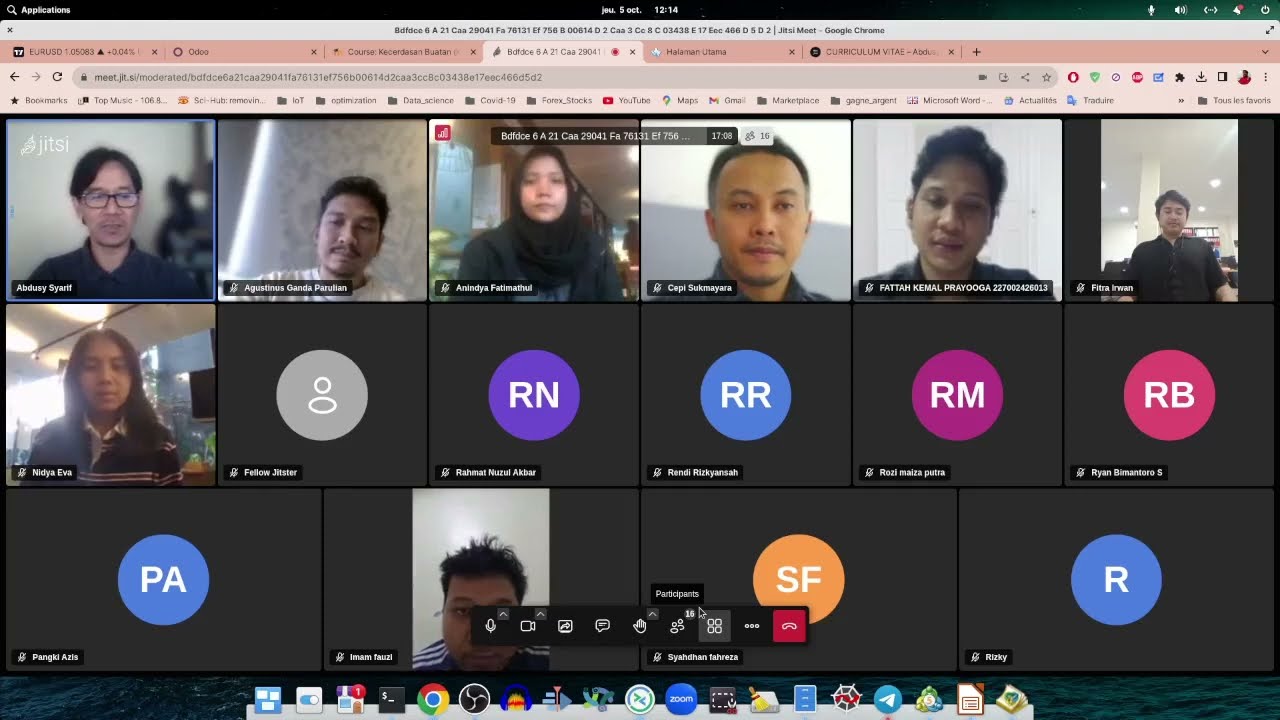Open the red connection stats indicator on Anindya's tile

[x=442, y=132]
